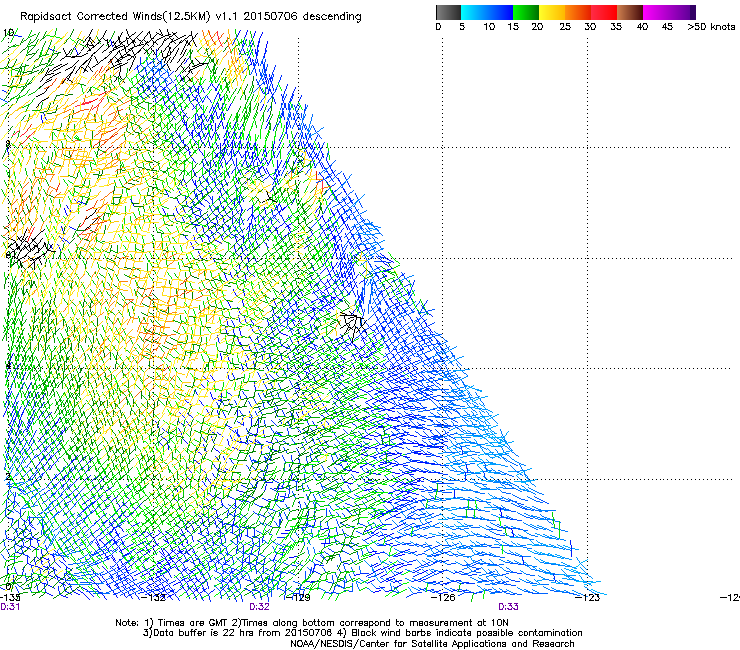Click the latitude 10 label at top-left corner
Screen dimensions: 740x650
(8, 33)
